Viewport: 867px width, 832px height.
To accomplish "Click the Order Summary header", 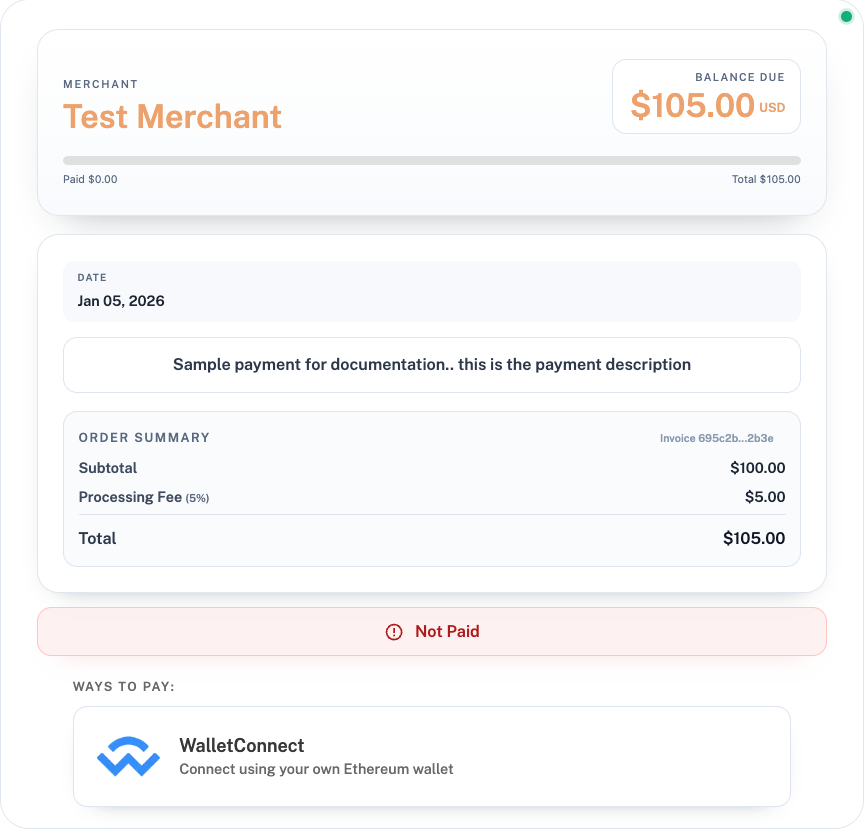I will coord(144,438).
